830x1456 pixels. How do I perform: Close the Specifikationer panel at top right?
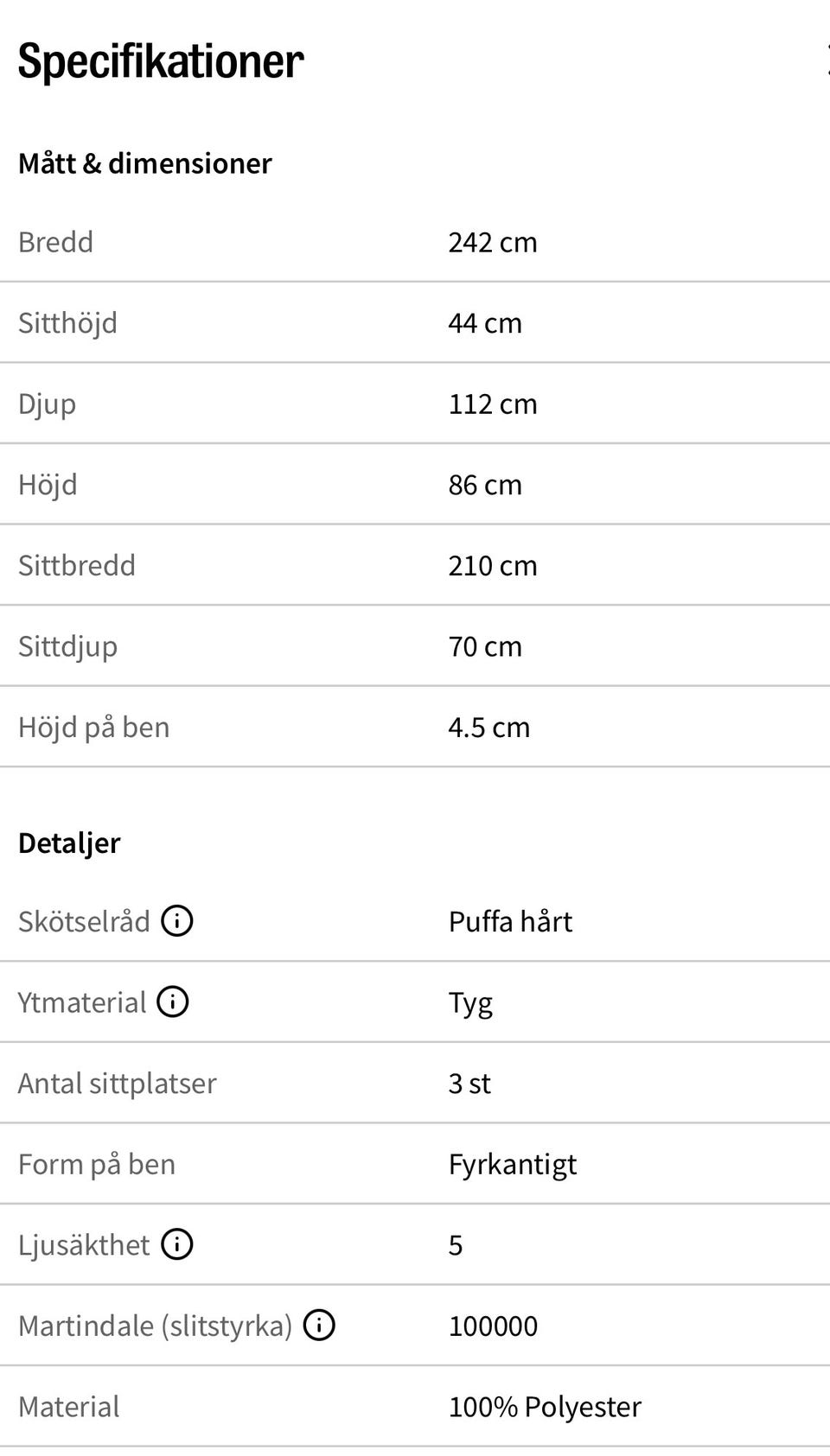[827, 60]
